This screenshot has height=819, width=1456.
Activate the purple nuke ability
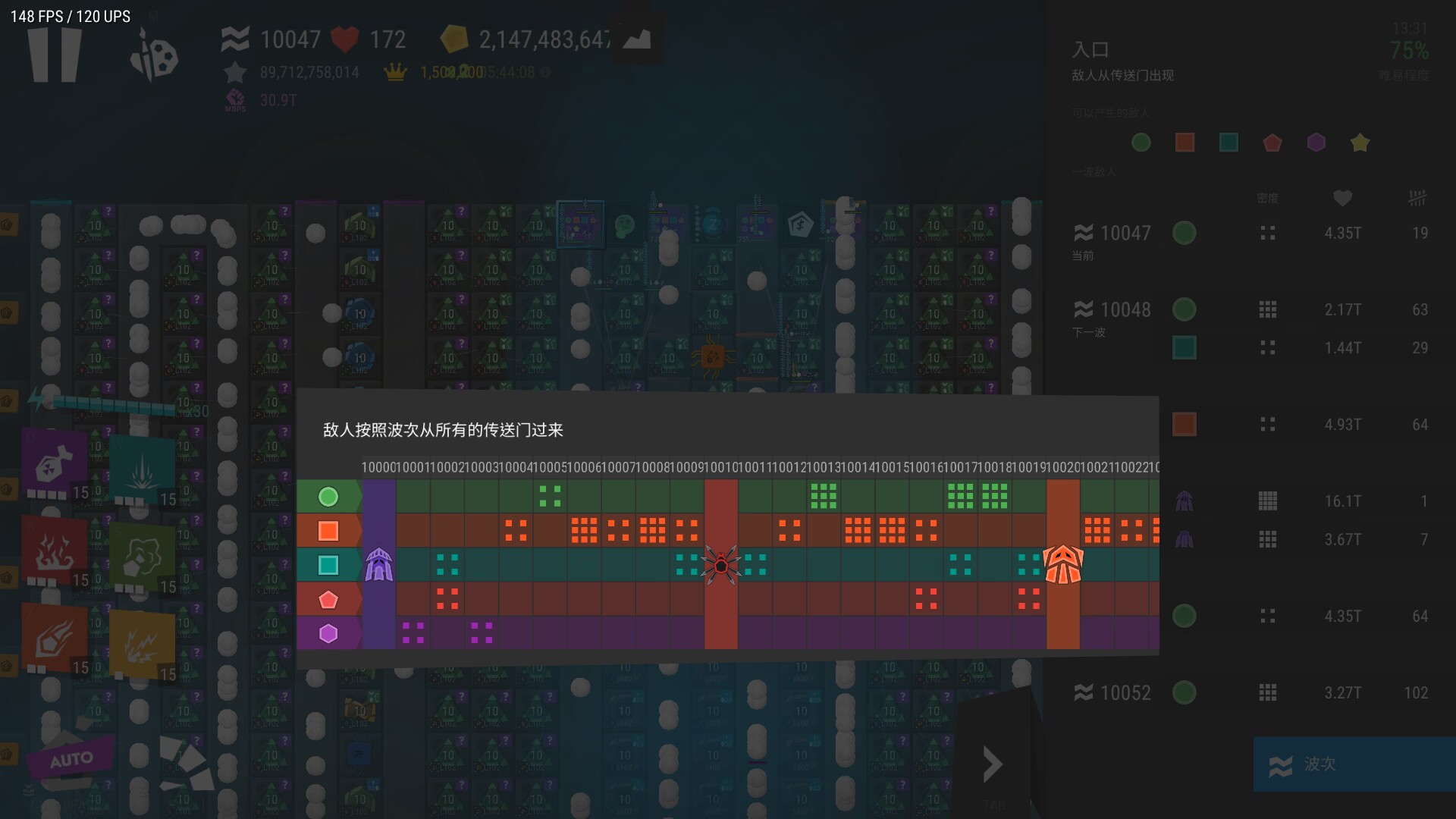[54, 462]
